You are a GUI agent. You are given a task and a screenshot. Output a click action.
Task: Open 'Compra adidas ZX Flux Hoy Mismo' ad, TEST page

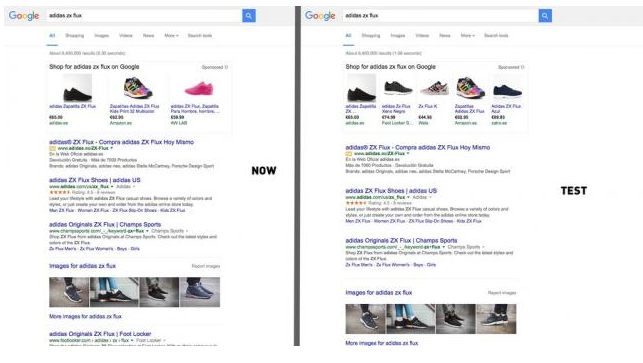(x=417, y=147)
